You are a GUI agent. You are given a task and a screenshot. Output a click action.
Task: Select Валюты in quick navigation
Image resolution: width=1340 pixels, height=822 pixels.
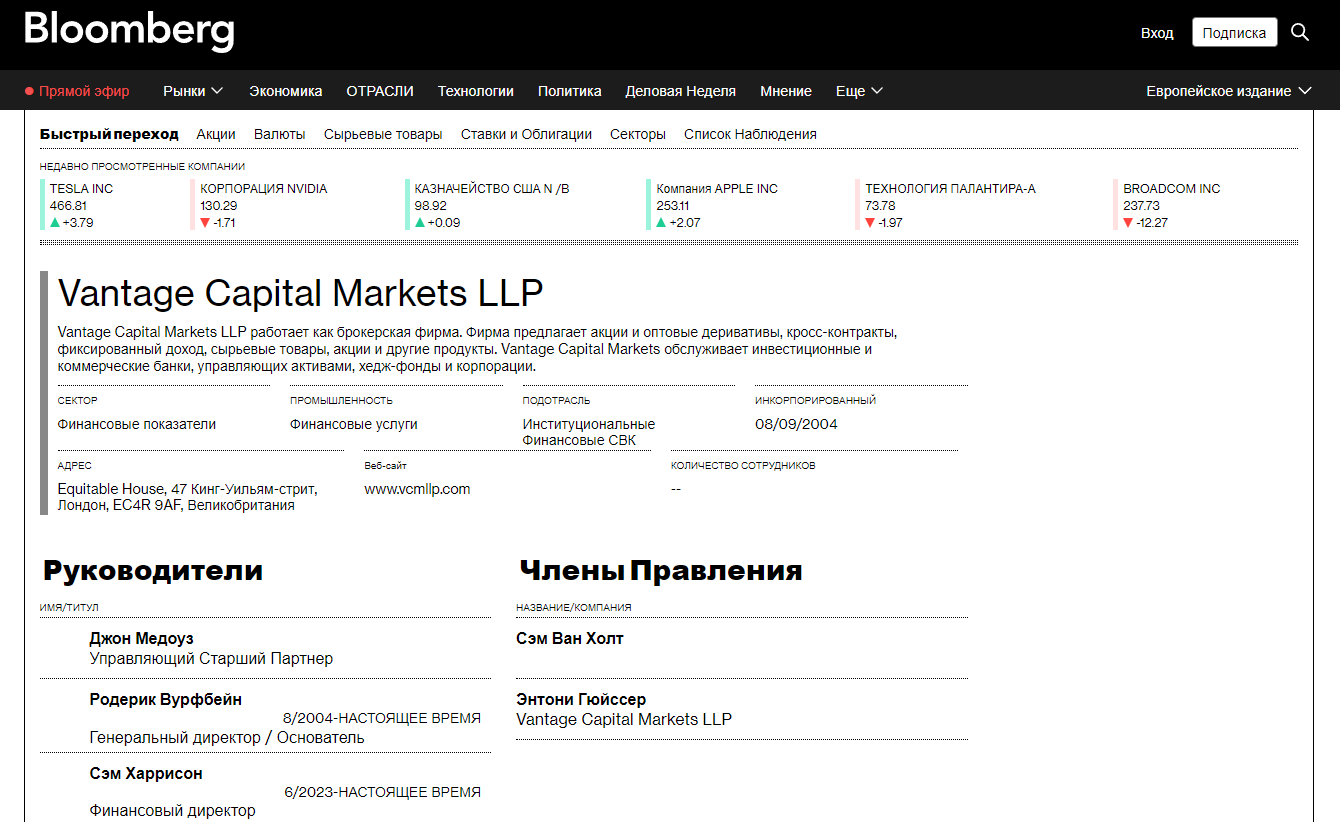280,134
